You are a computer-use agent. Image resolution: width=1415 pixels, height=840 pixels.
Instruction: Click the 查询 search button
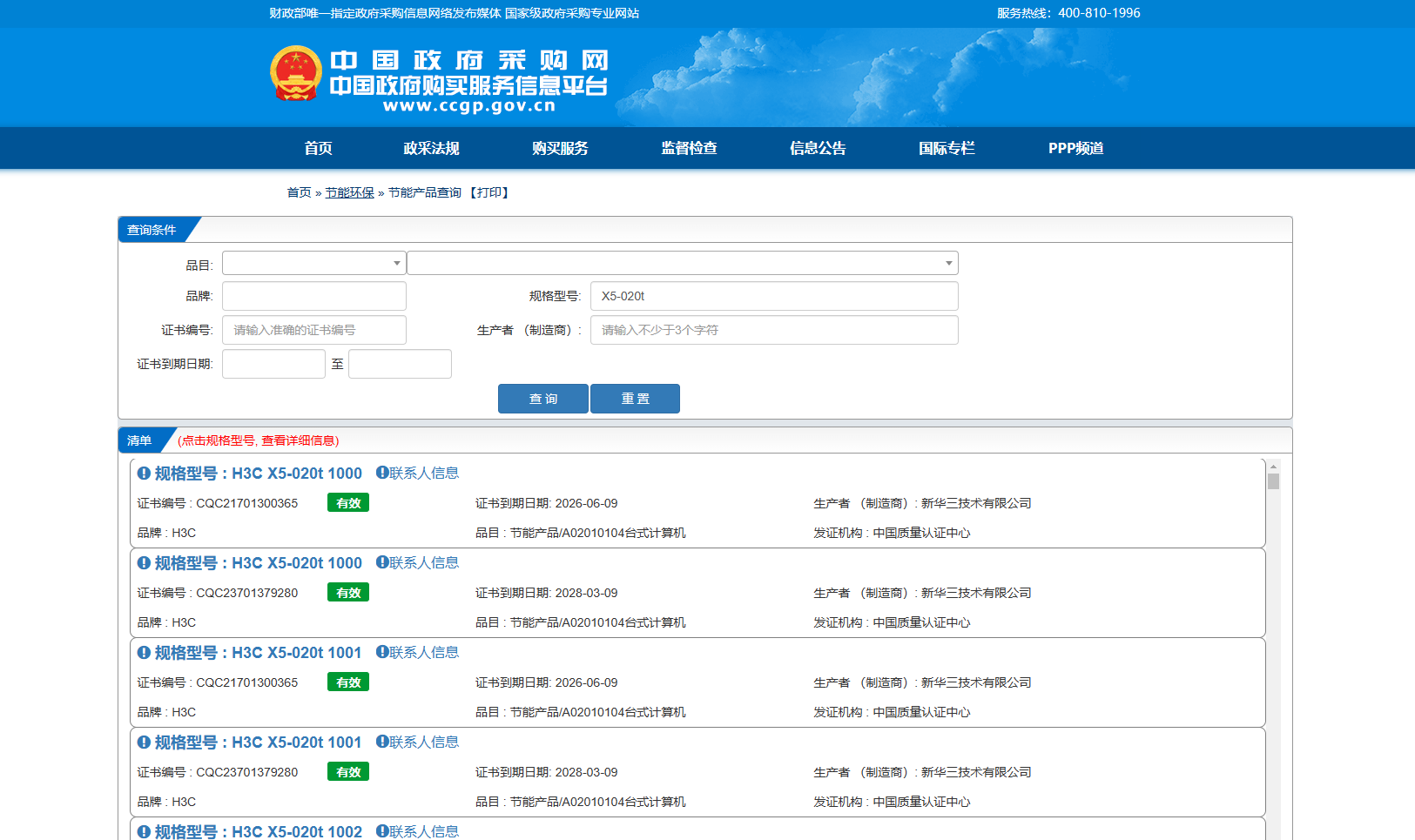pyautogui.click(x=543, y=399)
